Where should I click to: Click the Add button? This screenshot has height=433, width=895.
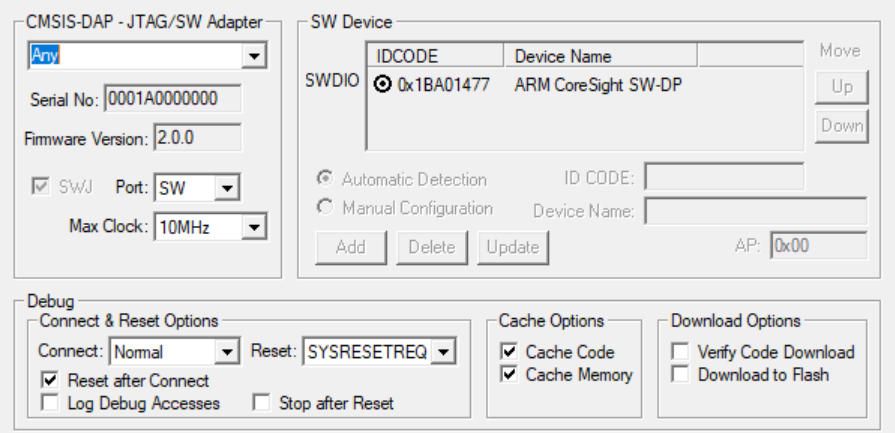(351, 247)
